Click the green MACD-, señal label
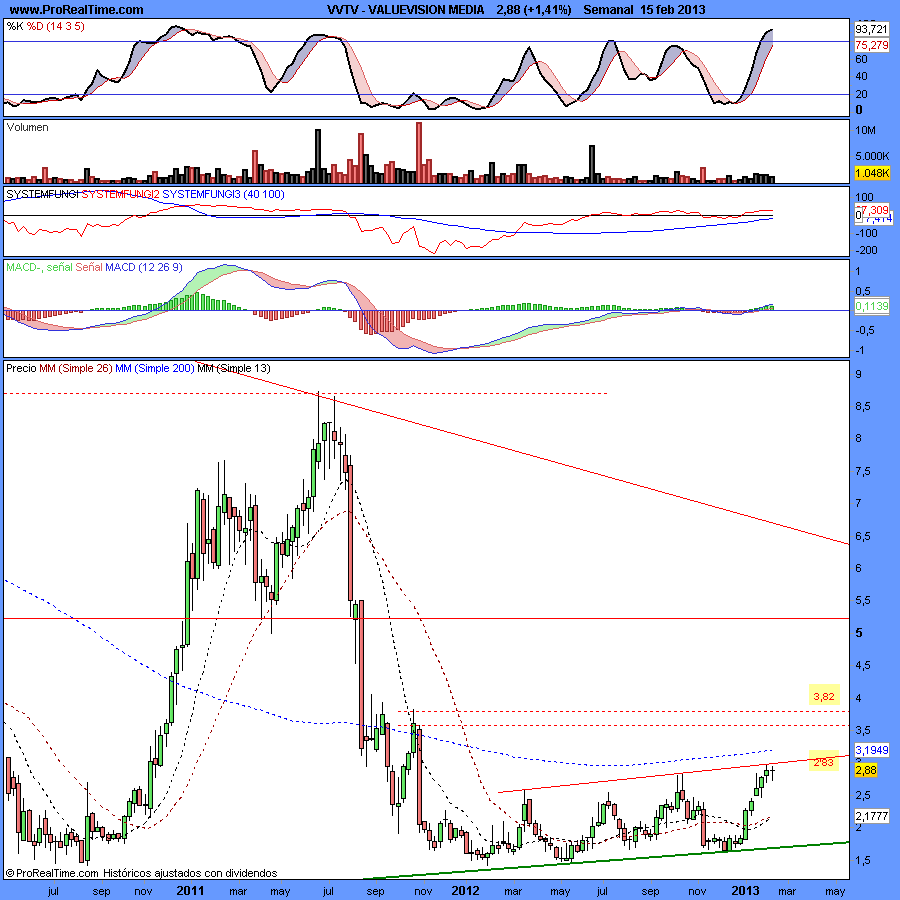This screenshot has height=900, width=900. coord(40,267)
